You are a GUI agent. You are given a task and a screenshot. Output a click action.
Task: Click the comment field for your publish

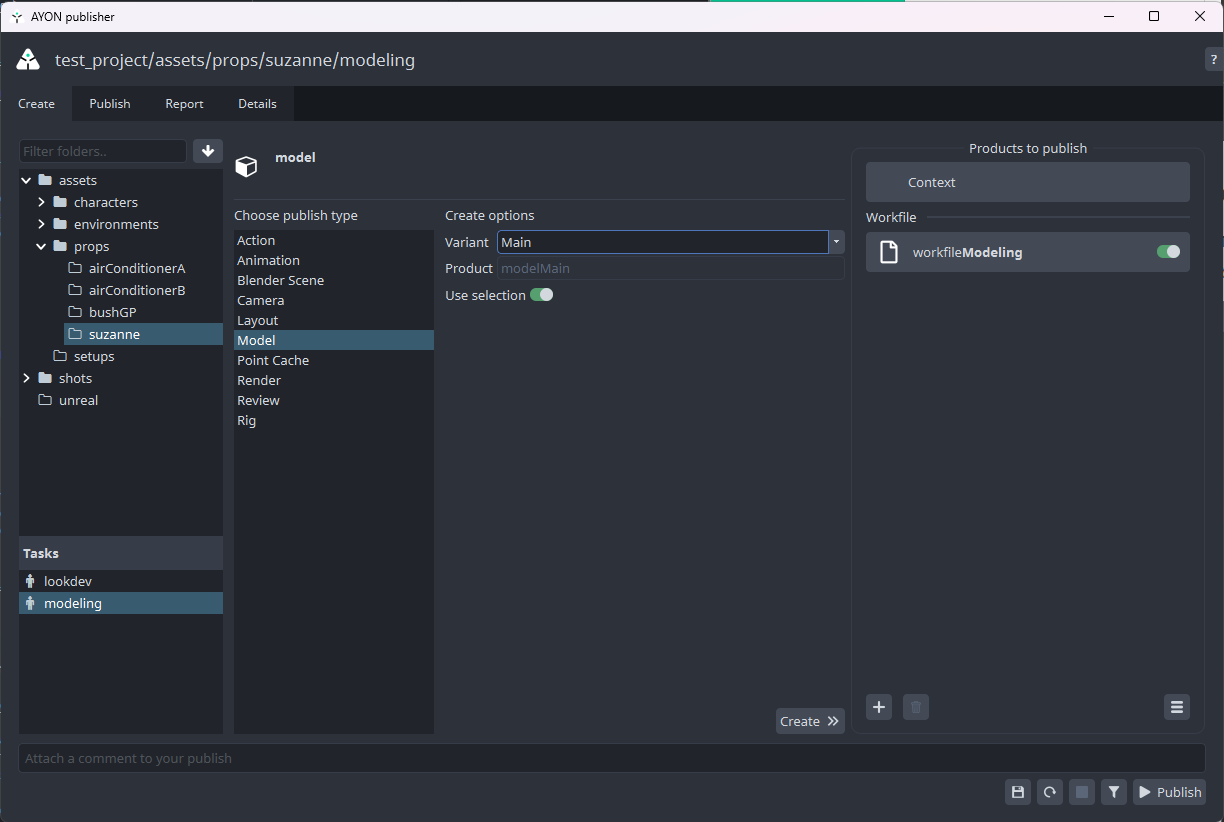[612, 758]
